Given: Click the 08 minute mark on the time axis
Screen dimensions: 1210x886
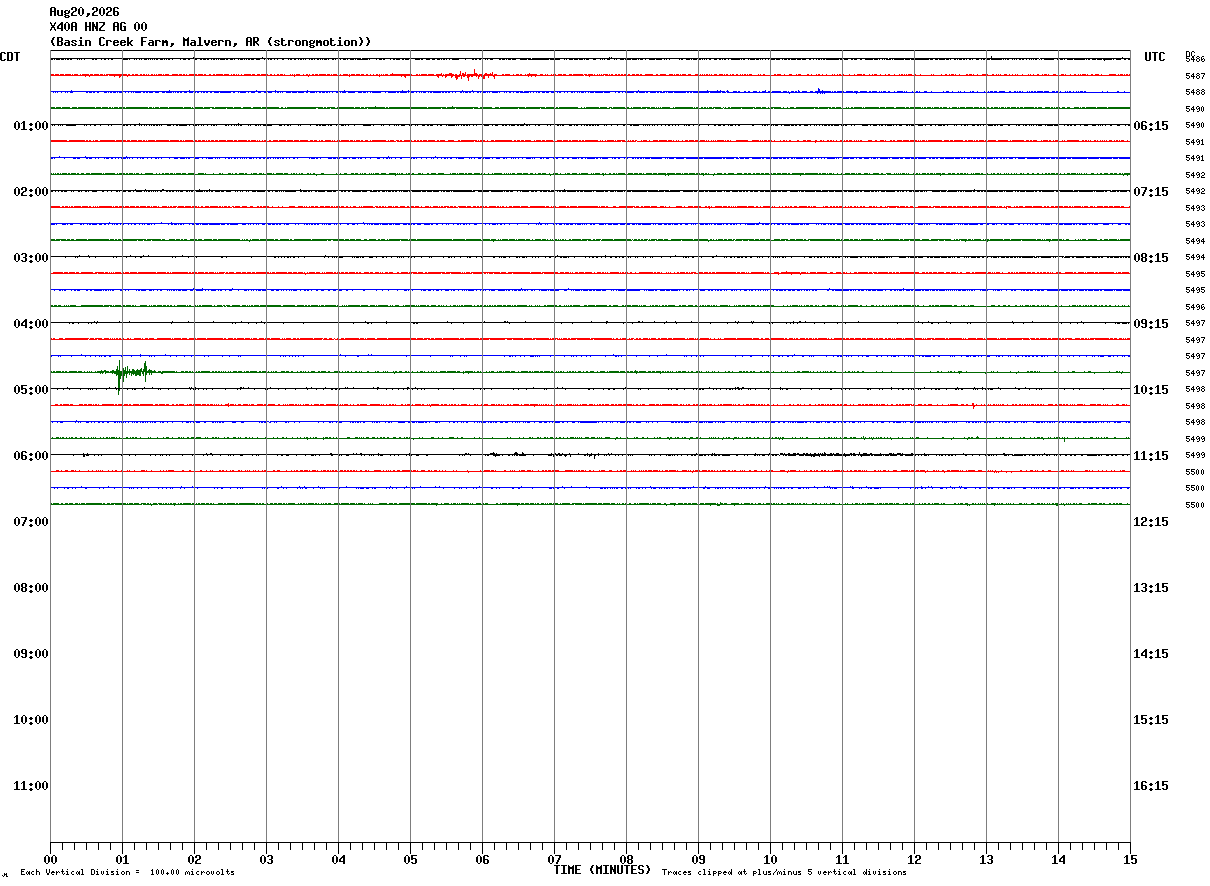Looking at the screenshot, I should point(626,859).
